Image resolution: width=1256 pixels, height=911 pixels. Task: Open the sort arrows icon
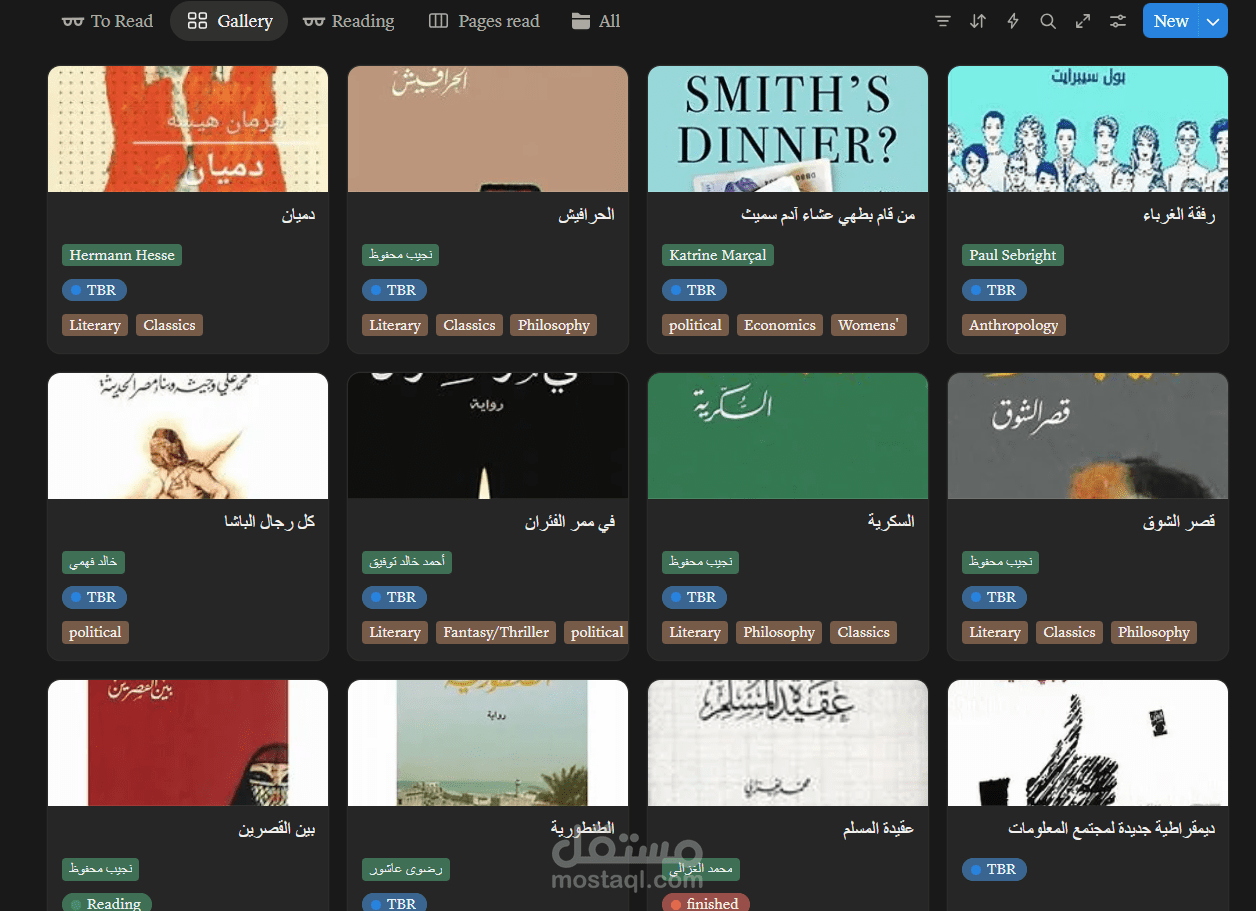(978, 21)
